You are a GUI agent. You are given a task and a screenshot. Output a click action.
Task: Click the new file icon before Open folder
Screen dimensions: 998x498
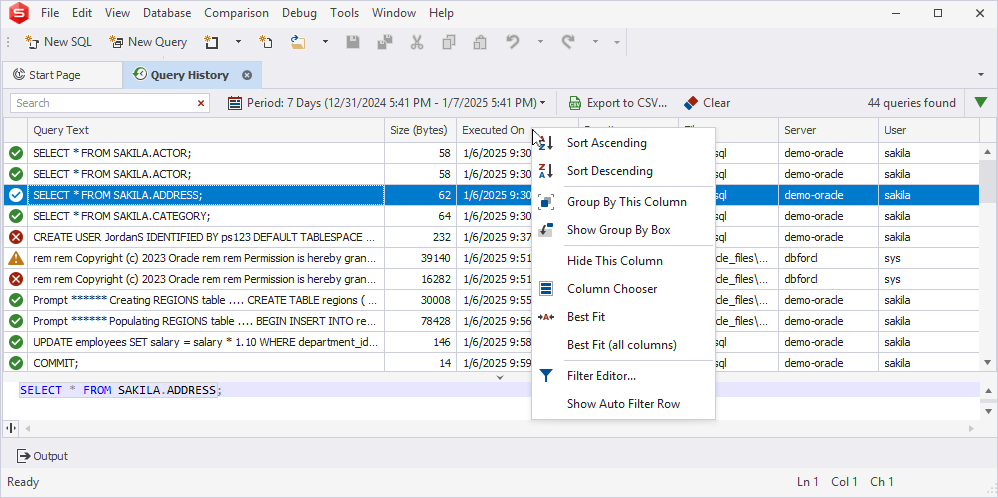pyautogui.click(x=265, y=42)
